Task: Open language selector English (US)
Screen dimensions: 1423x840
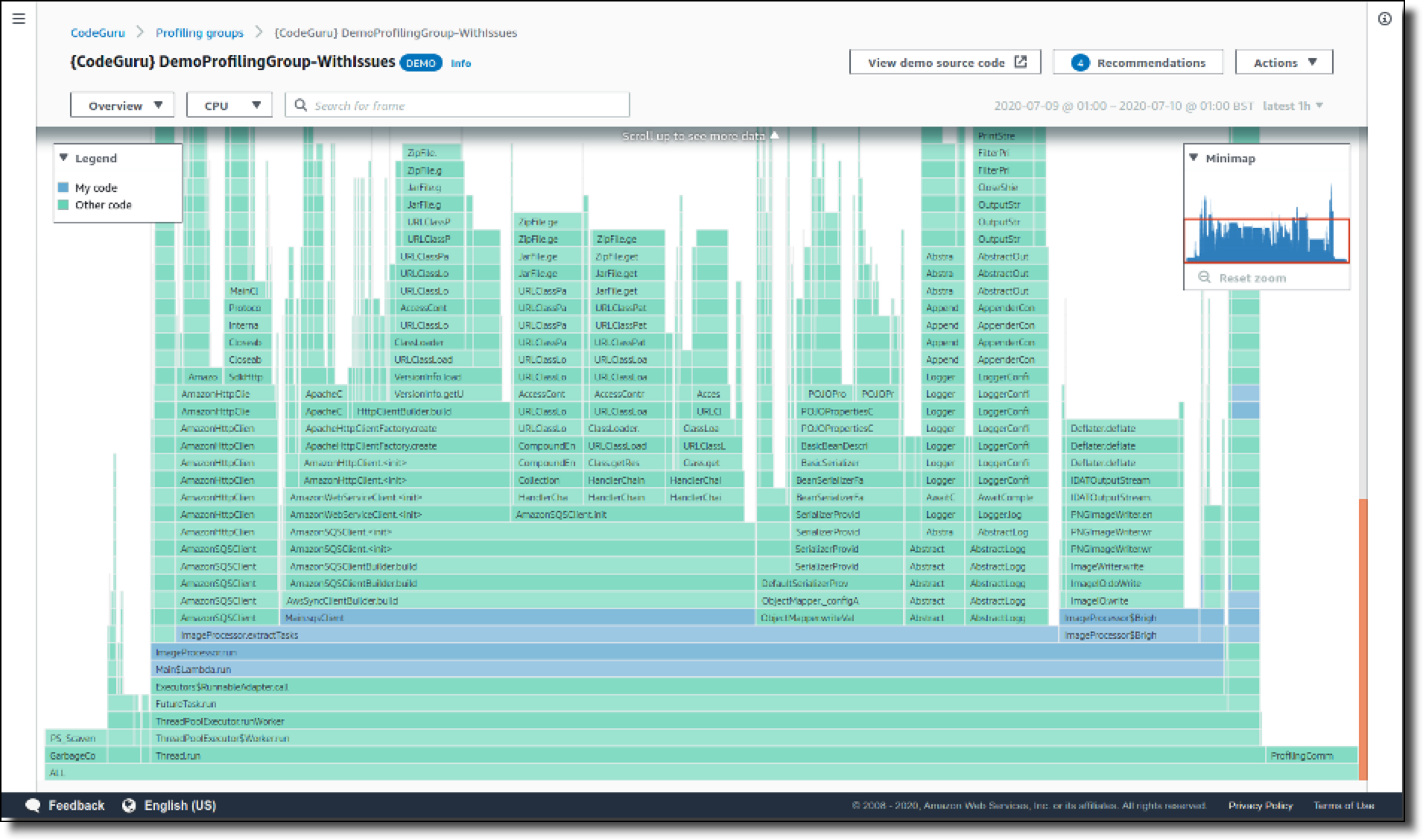Action: pos(170,806)
